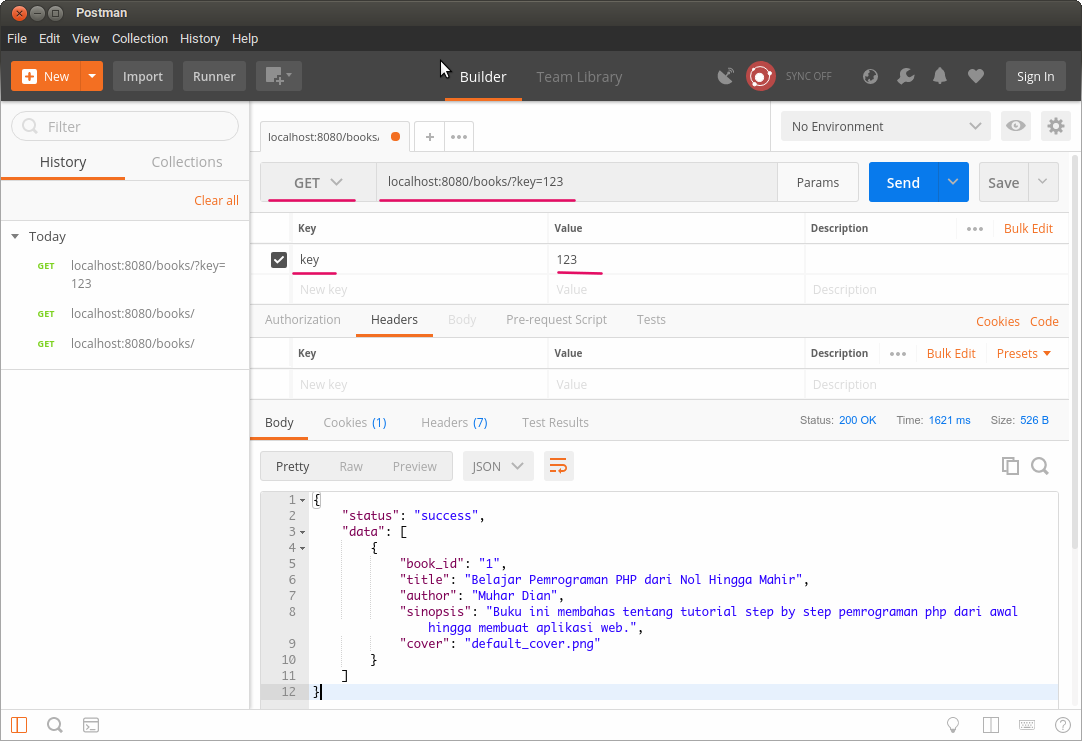Copy response using the copy icon

(x=1010, y=466)
